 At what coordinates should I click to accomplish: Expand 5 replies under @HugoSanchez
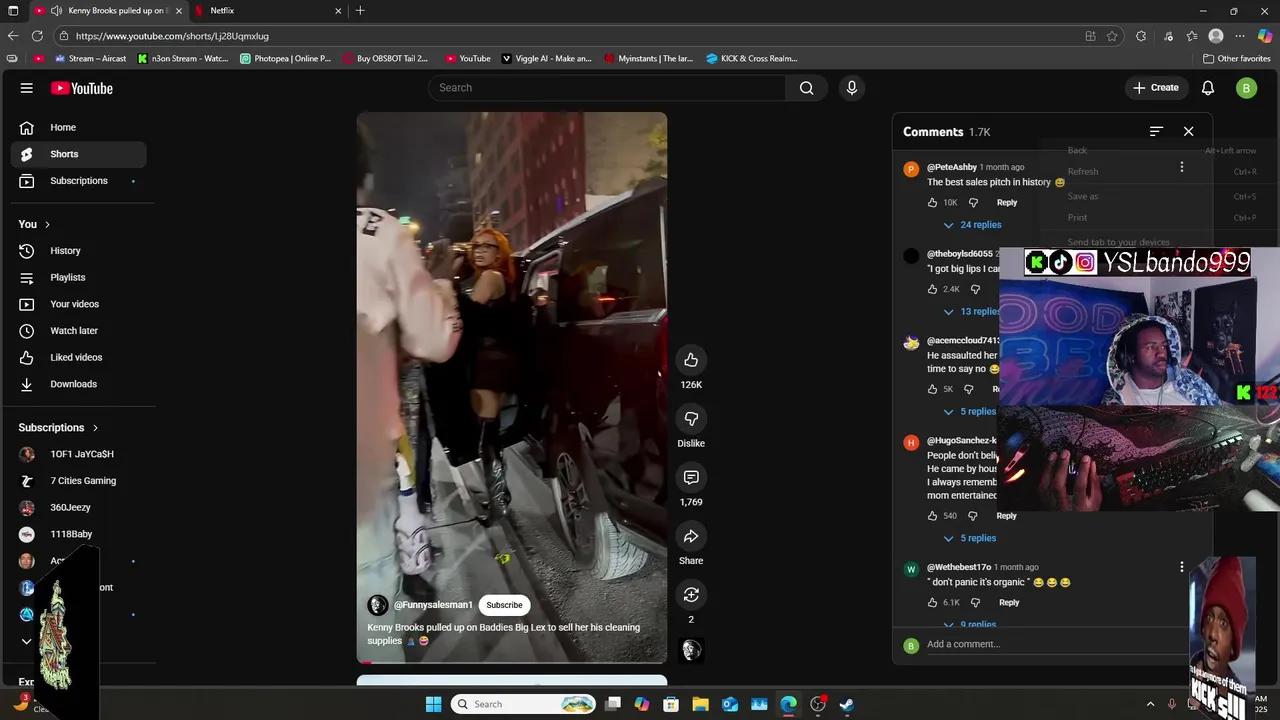coord(969,538)
